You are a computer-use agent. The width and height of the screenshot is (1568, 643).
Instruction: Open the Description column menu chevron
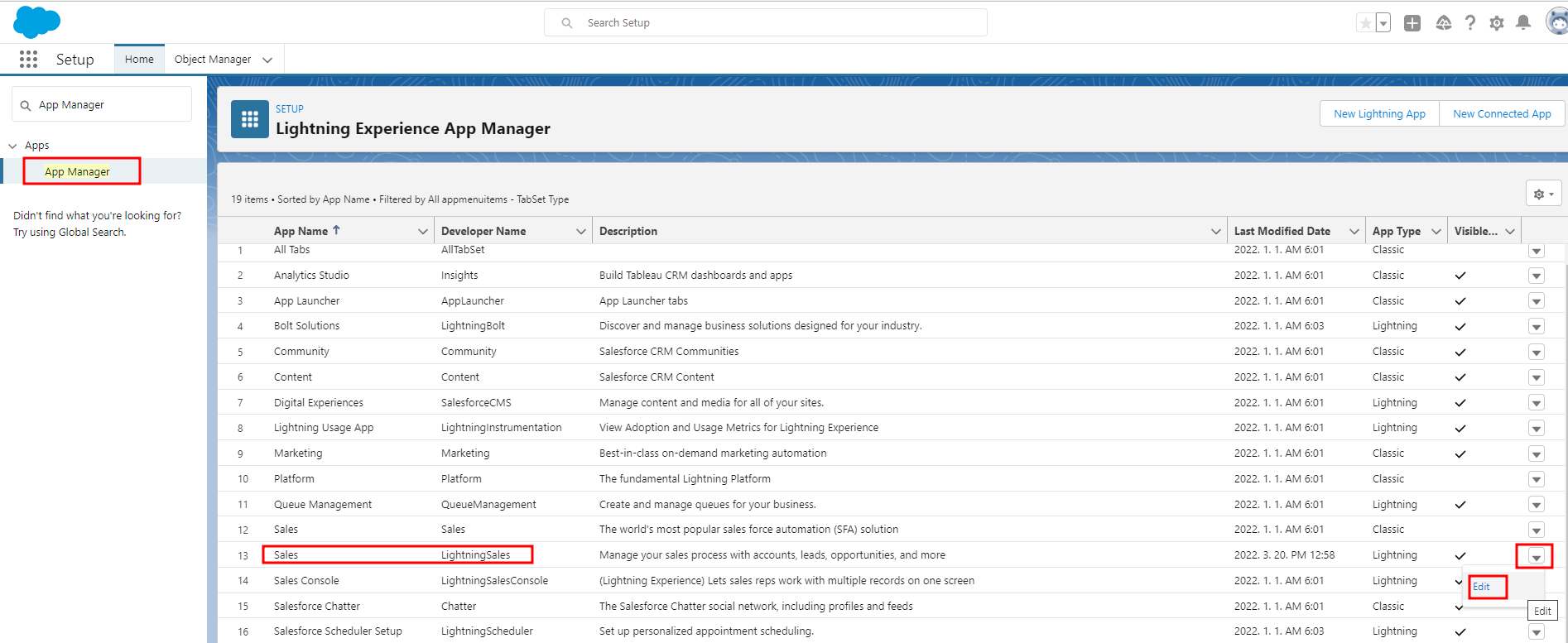click(x=1215, y=232)
